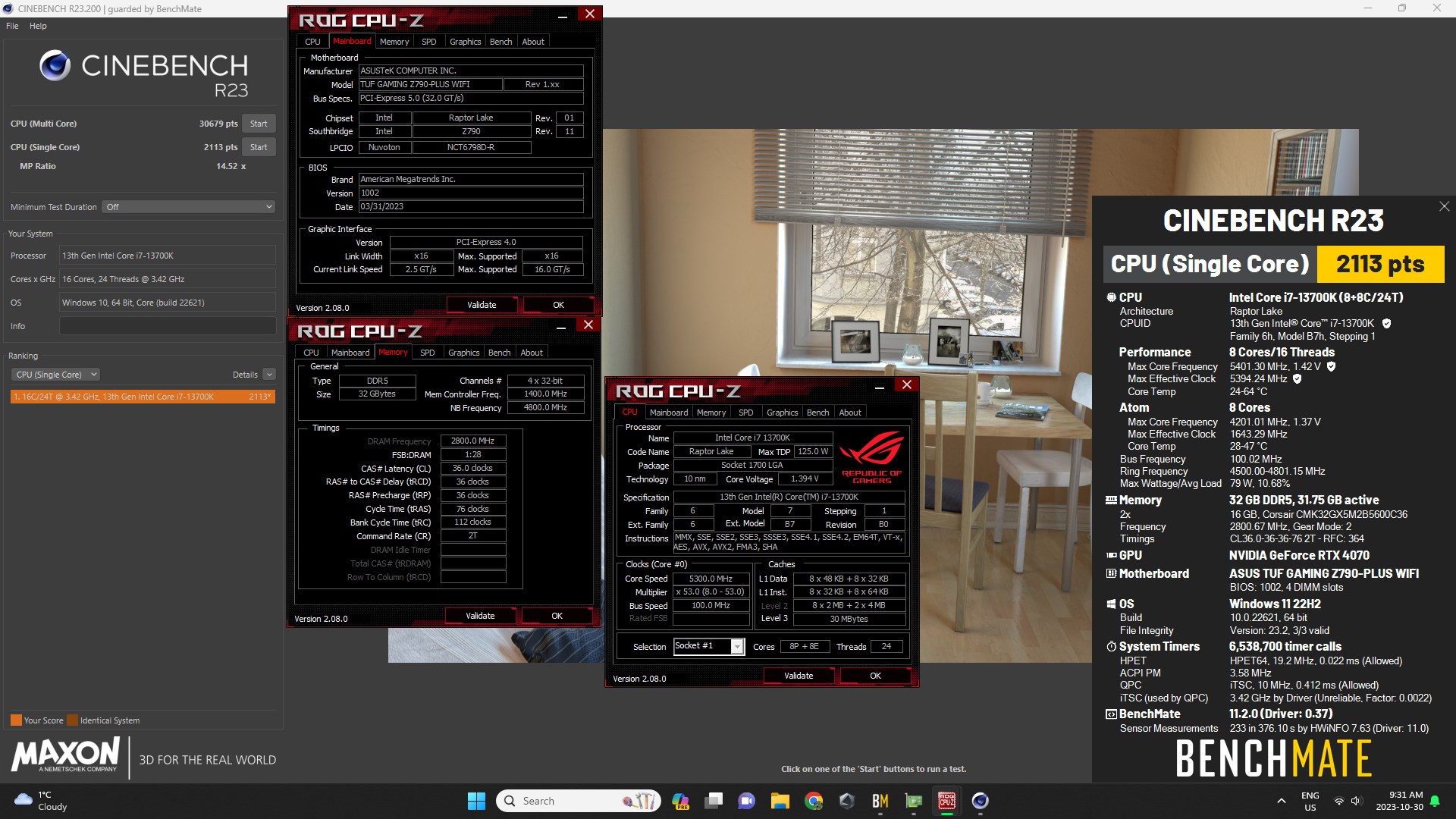Click the 5300.0 MHz Core Speed value
Screen dimensions: 1456x819
pyautogui.click(x=711, y=579)
